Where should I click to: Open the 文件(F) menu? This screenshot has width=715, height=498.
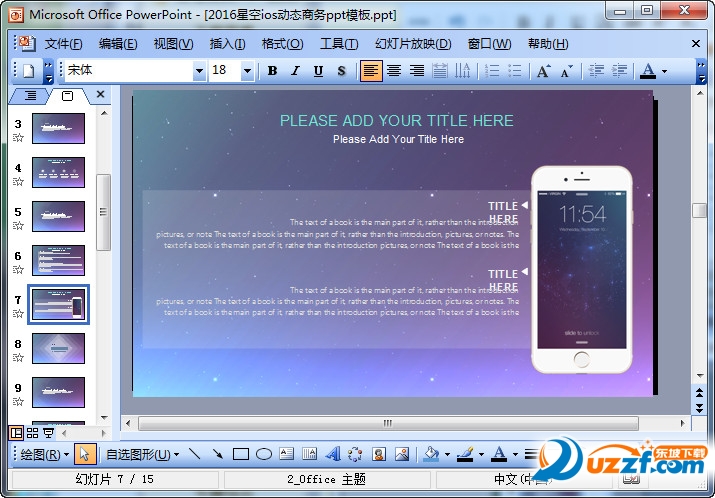63,44
